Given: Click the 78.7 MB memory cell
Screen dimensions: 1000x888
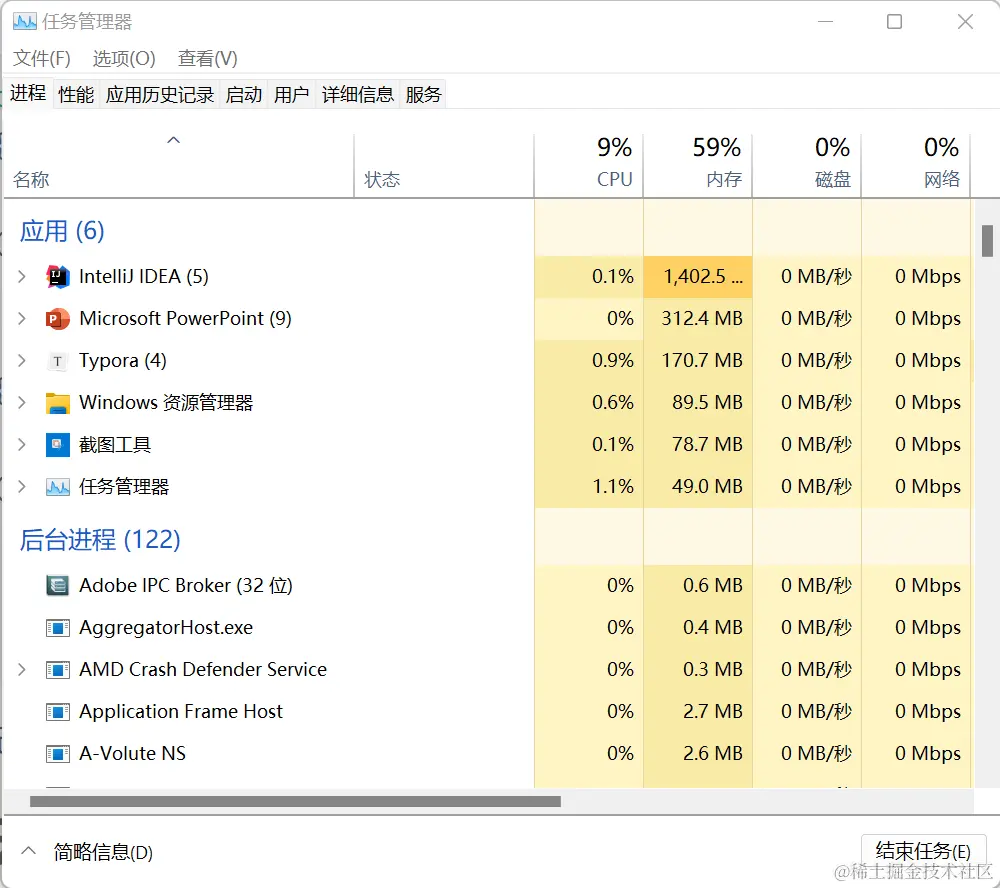Looking at the screenshot, I should [x=698, y=445].
